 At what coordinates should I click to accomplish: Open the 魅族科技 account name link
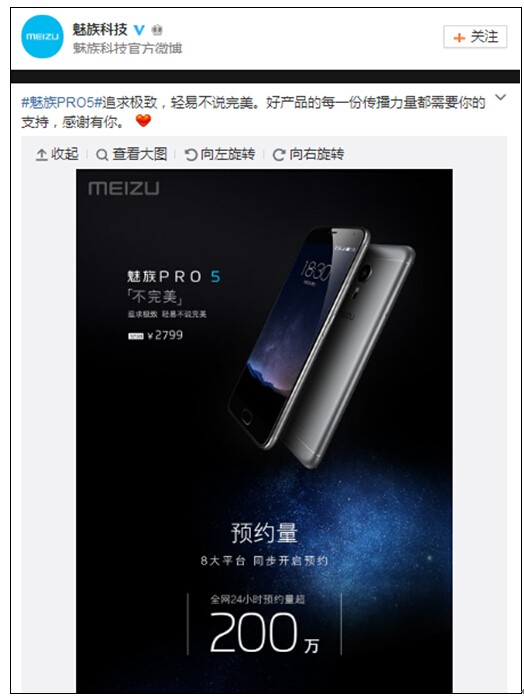100,30
